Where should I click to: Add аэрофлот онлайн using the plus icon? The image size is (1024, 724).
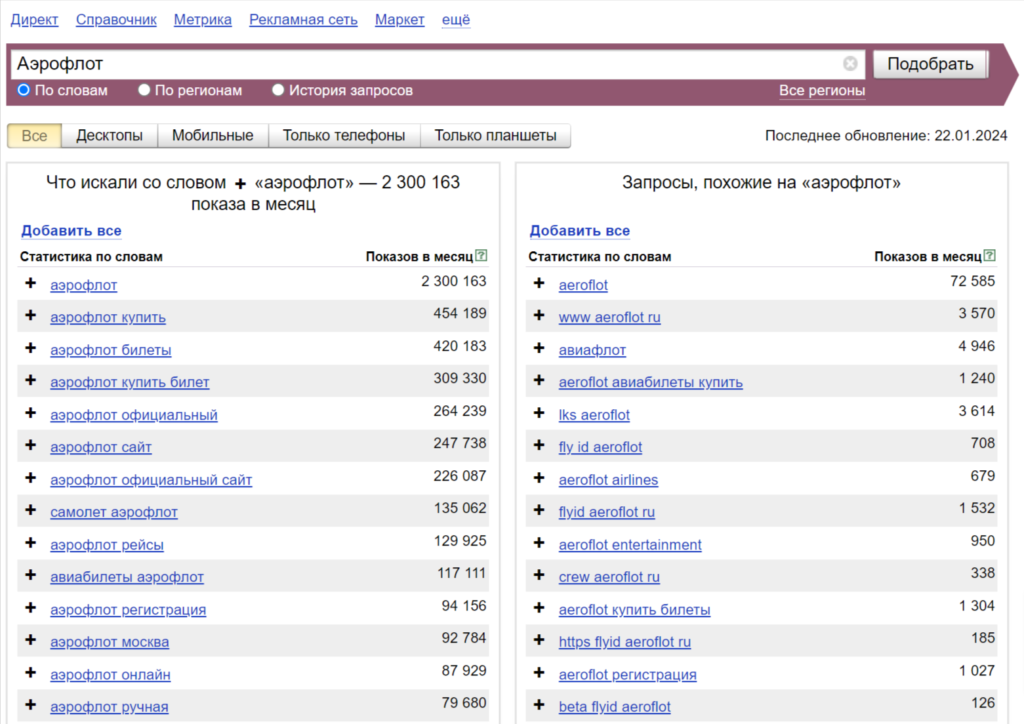(31, 672)
